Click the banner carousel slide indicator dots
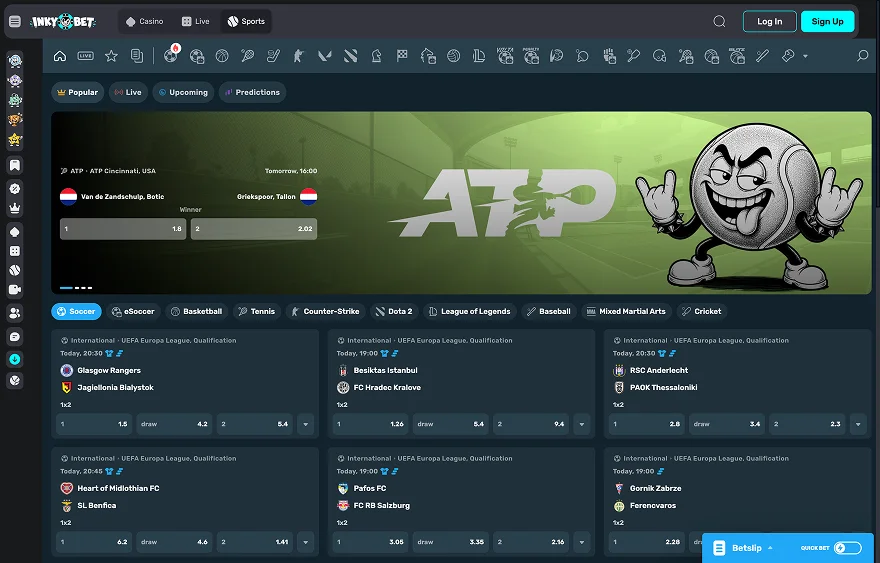880x563 pixels. [x=76, y=288]
